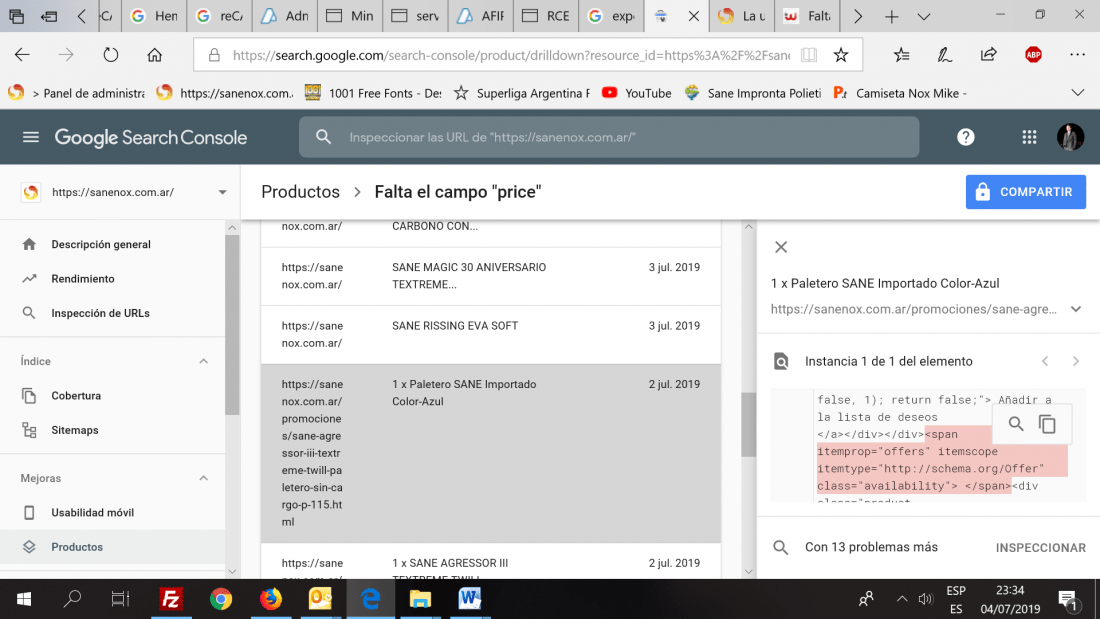Select the 1 x Paletero SANE Importado row
Image resolution: width=1100 pixels, height=619 pixels.
tap(490, 453)
